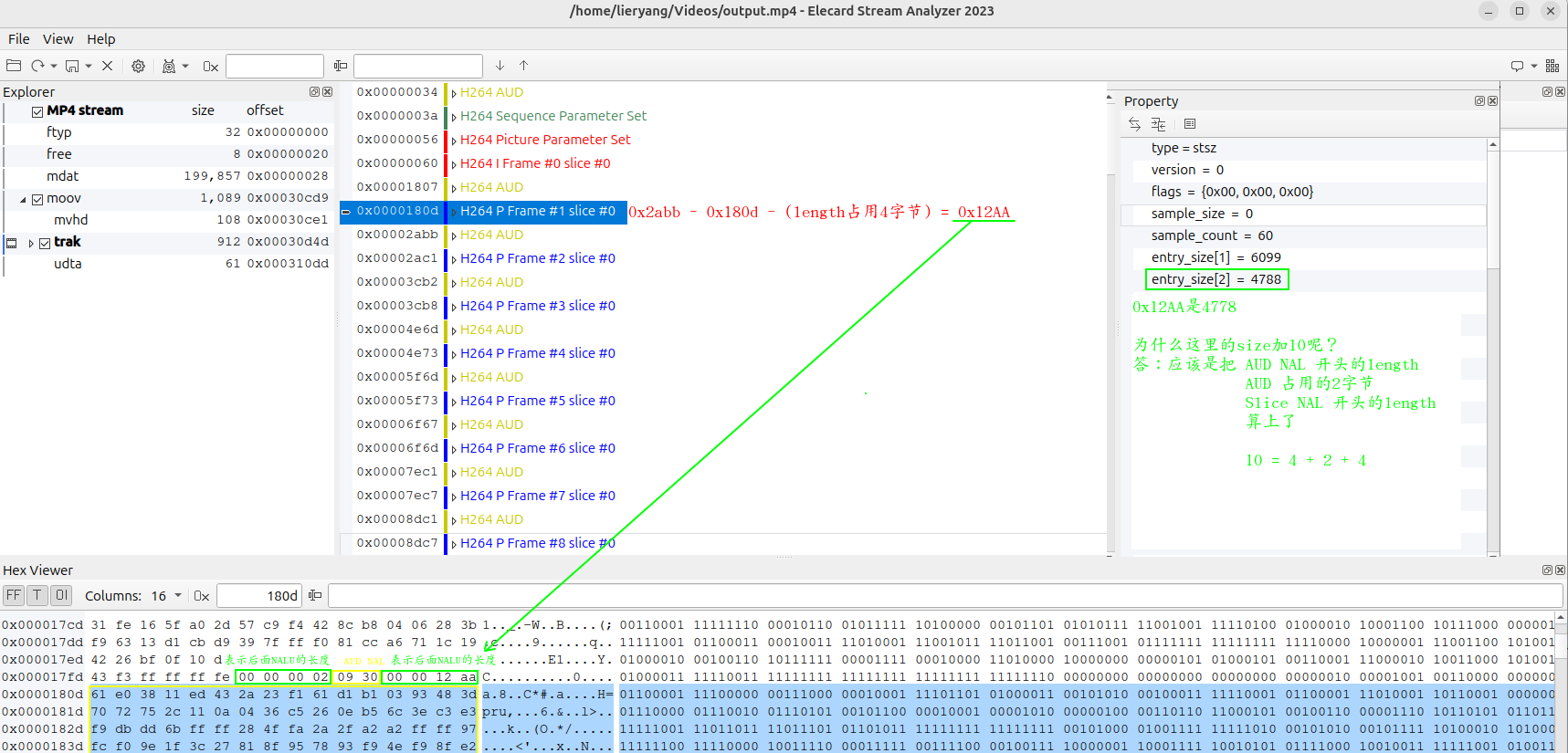The height and width of the screenshot is (753, 1568).
Task: Toggle the FF hex view button
Action: point(13,595)
